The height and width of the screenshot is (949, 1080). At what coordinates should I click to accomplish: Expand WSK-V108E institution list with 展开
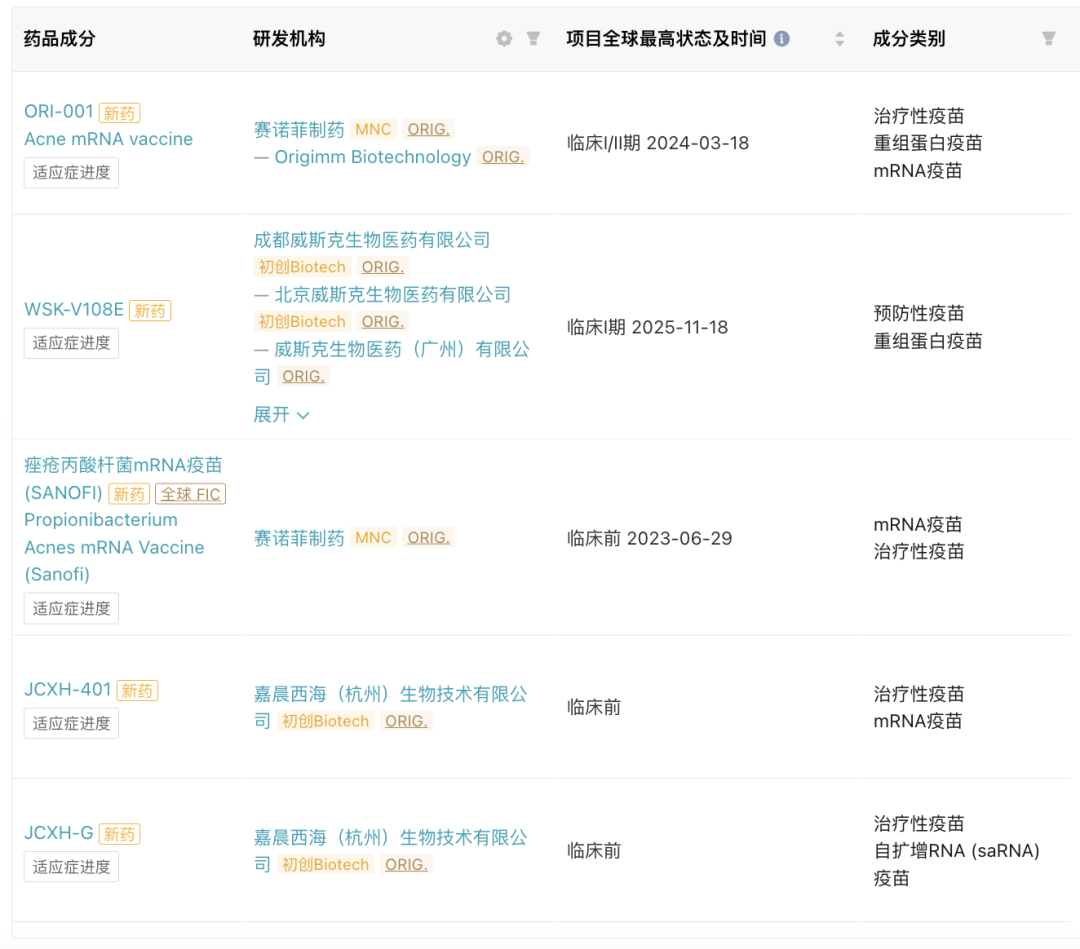(282, 415)
